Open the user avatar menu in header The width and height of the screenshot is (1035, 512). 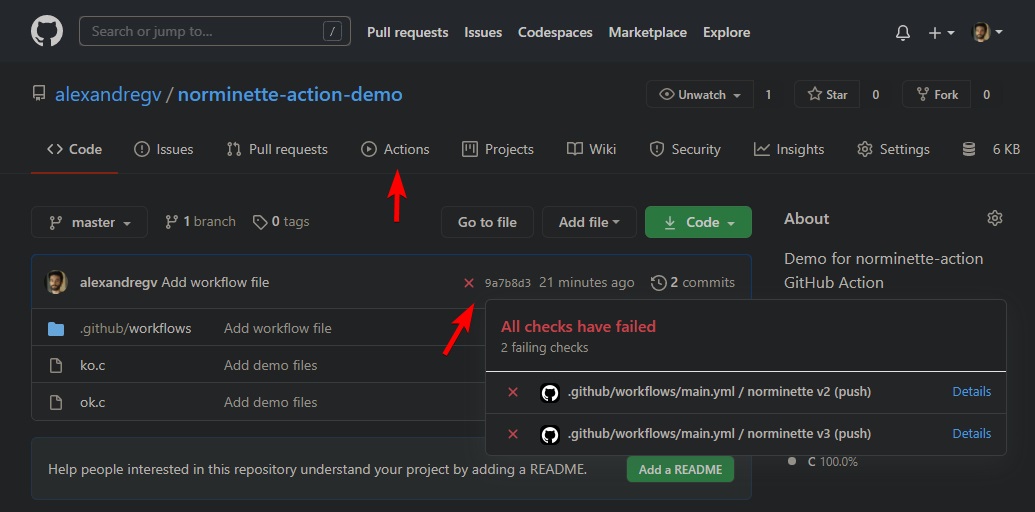point(987,32)
